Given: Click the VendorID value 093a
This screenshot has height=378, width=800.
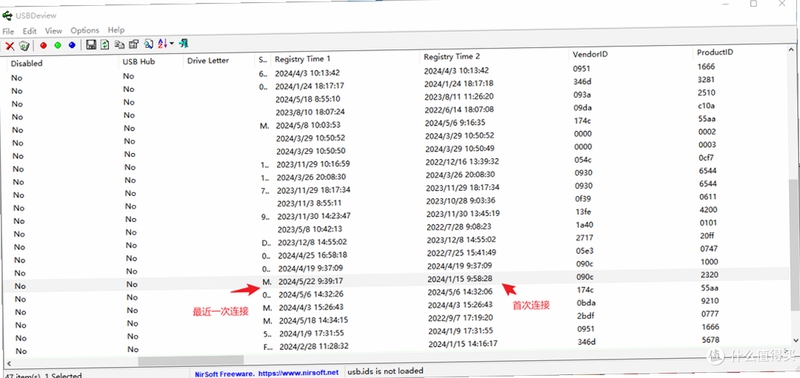Looking at the screenshot, I should (x=582, y=94).
